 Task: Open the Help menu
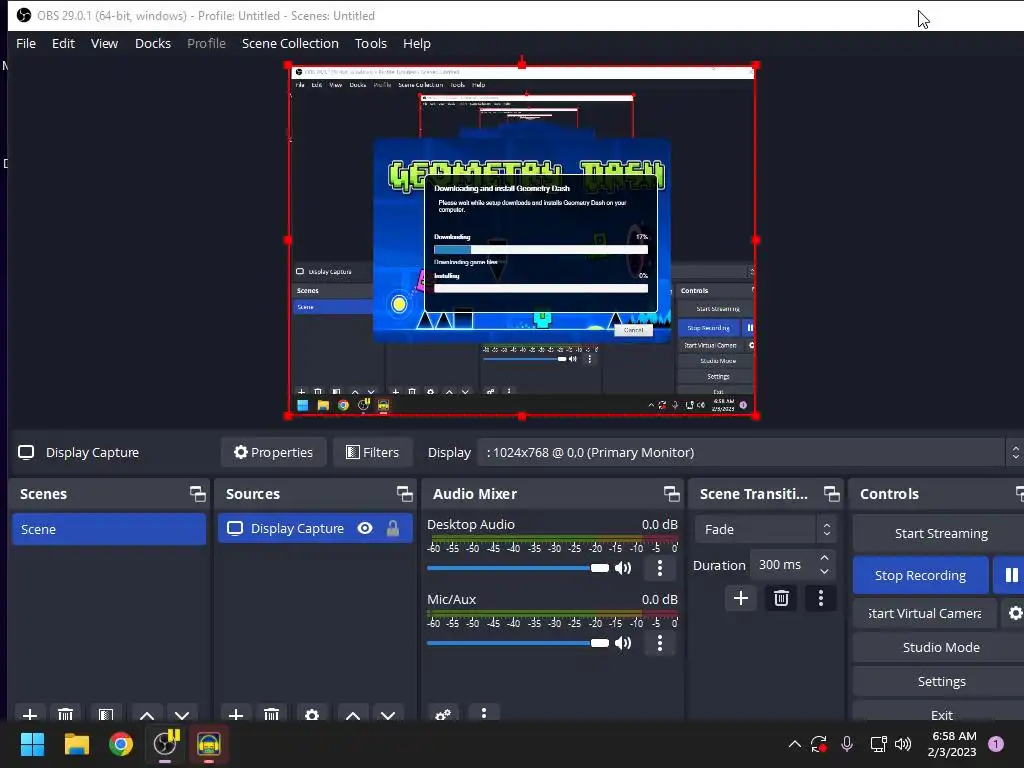tap(417, 43)
